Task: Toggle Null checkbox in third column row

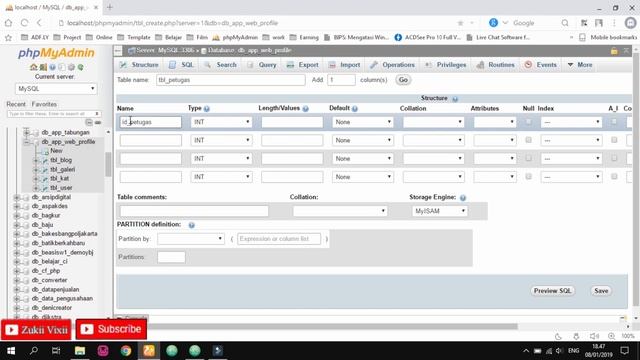Action: (529, 158)
